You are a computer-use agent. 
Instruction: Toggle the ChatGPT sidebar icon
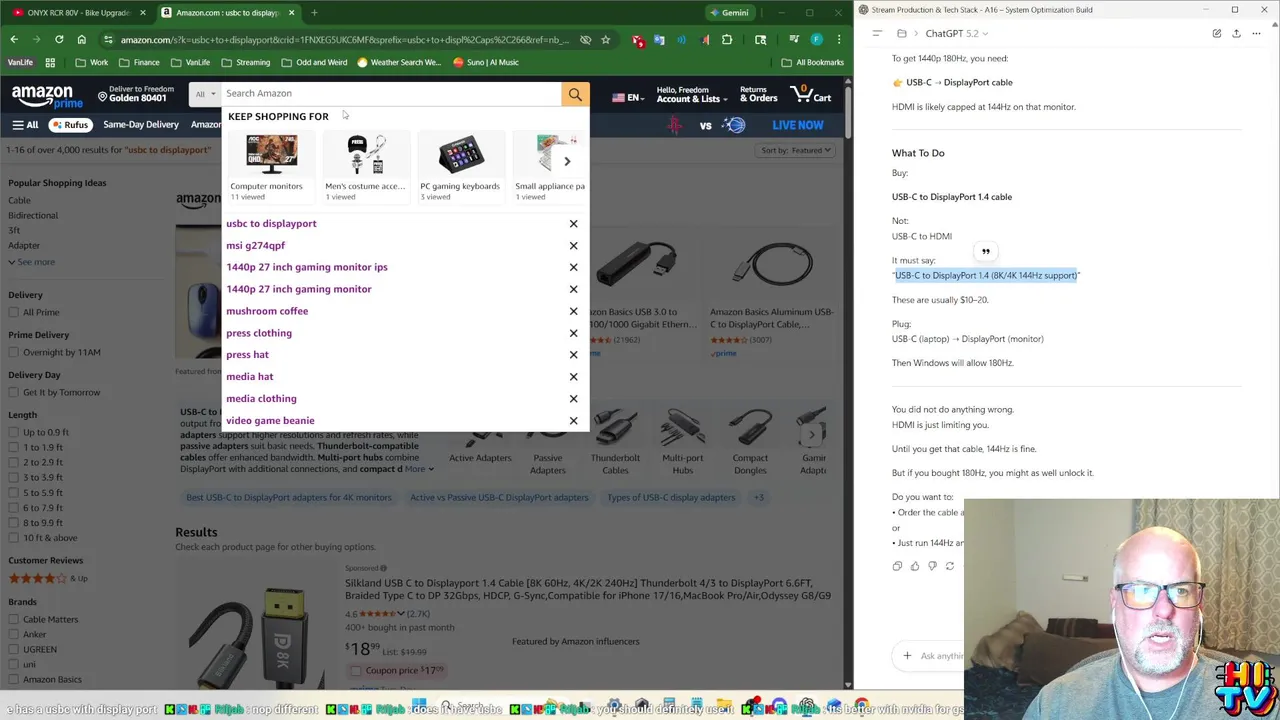pos(877,33)
